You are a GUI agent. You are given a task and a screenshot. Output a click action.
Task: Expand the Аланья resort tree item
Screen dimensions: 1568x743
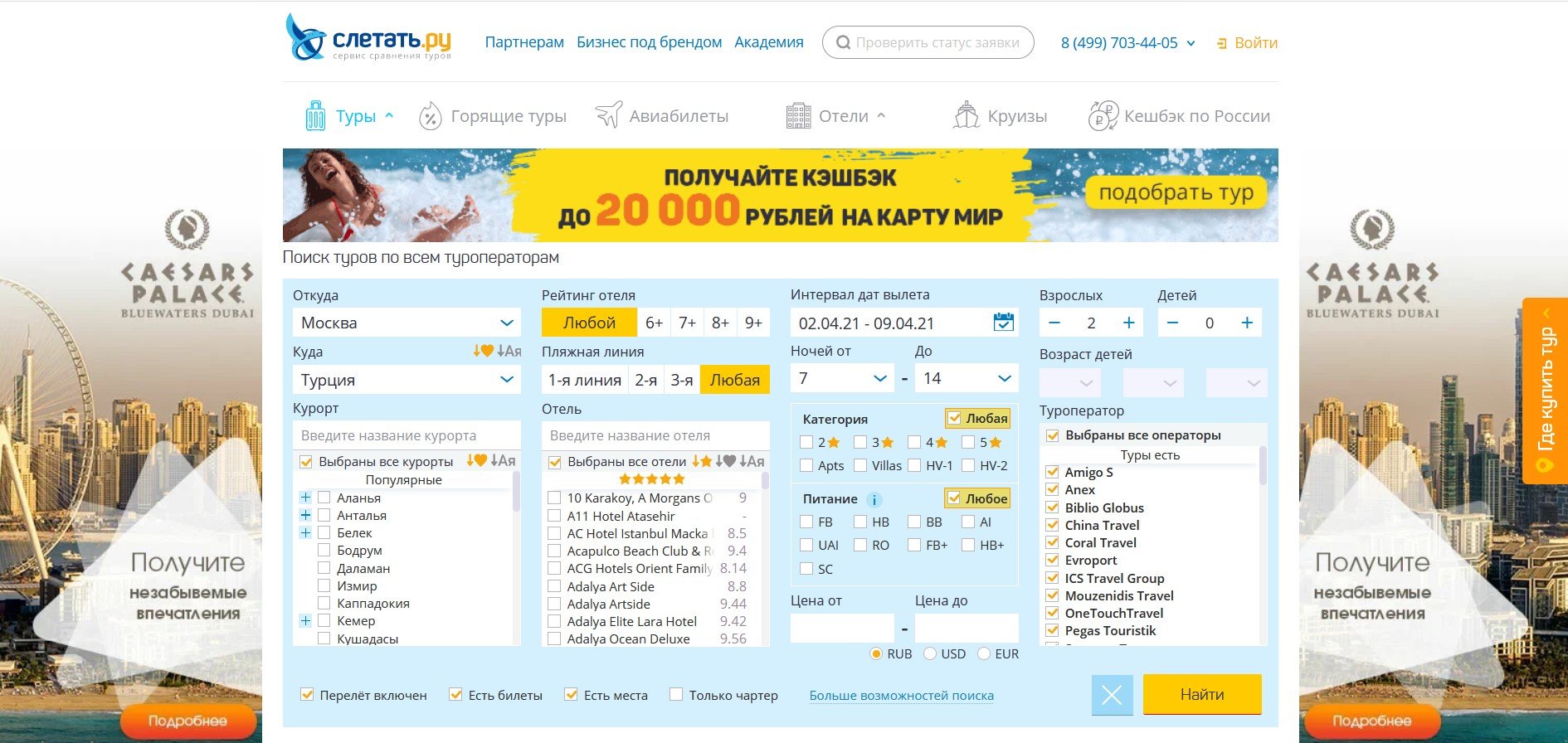tap(305, 498)
